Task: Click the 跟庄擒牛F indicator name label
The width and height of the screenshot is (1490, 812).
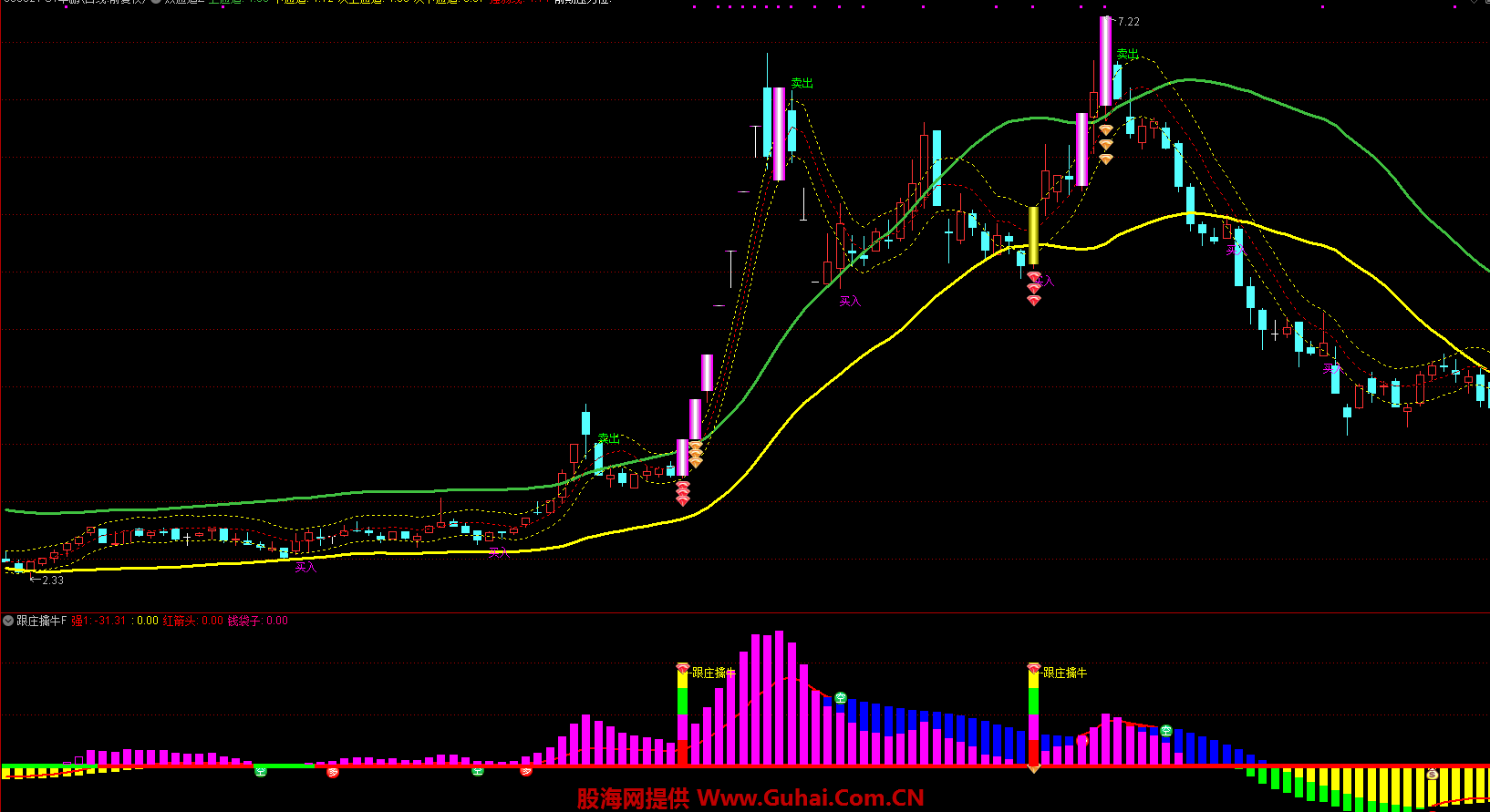Action: coord(42,621)
